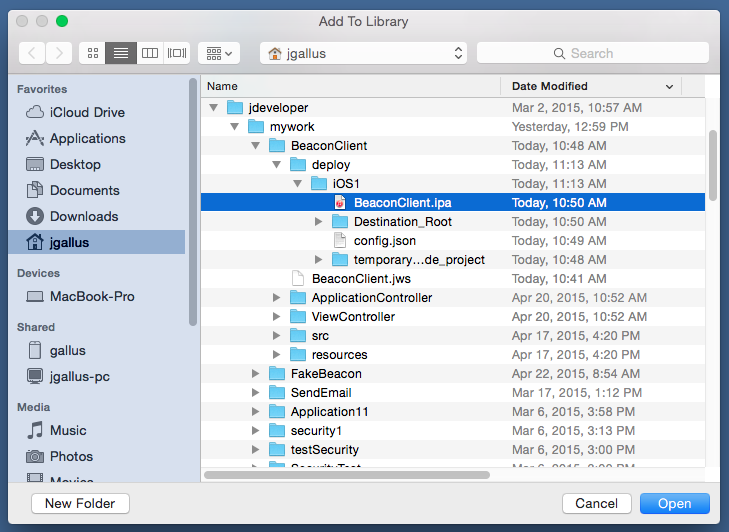Sort by the Date Modified column header
The width and height of the screenshot is (729, 532).
591,86
